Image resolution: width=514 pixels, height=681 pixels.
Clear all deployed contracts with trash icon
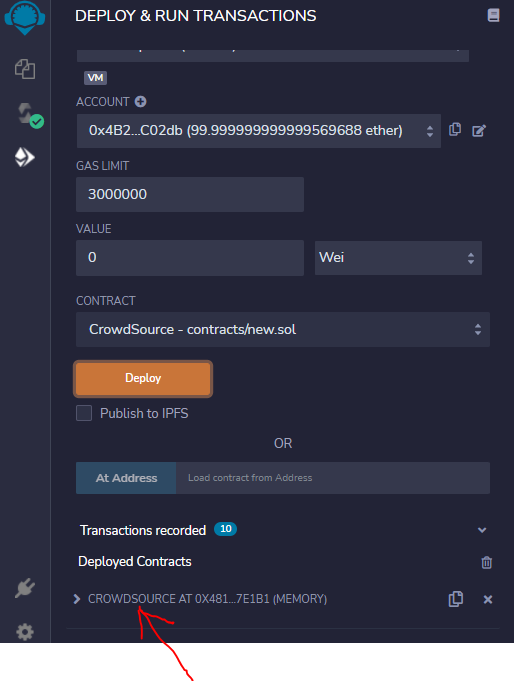pos(487,562)
